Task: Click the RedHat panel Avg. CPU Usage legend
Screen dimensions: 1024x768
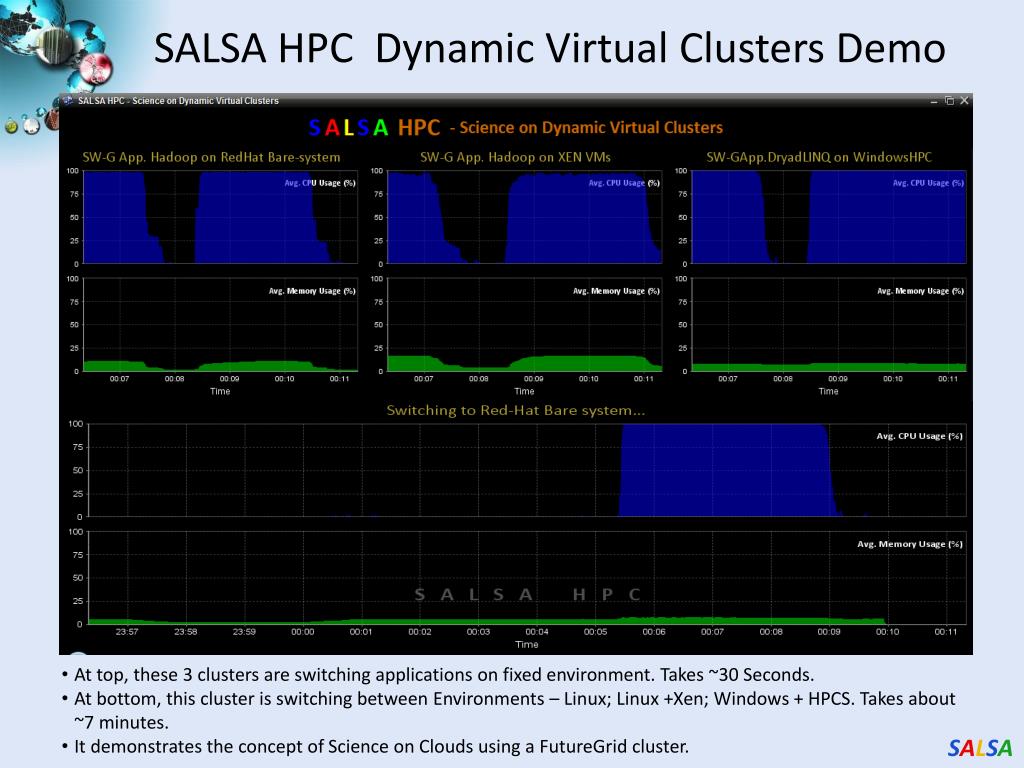Action: [320, 183]
